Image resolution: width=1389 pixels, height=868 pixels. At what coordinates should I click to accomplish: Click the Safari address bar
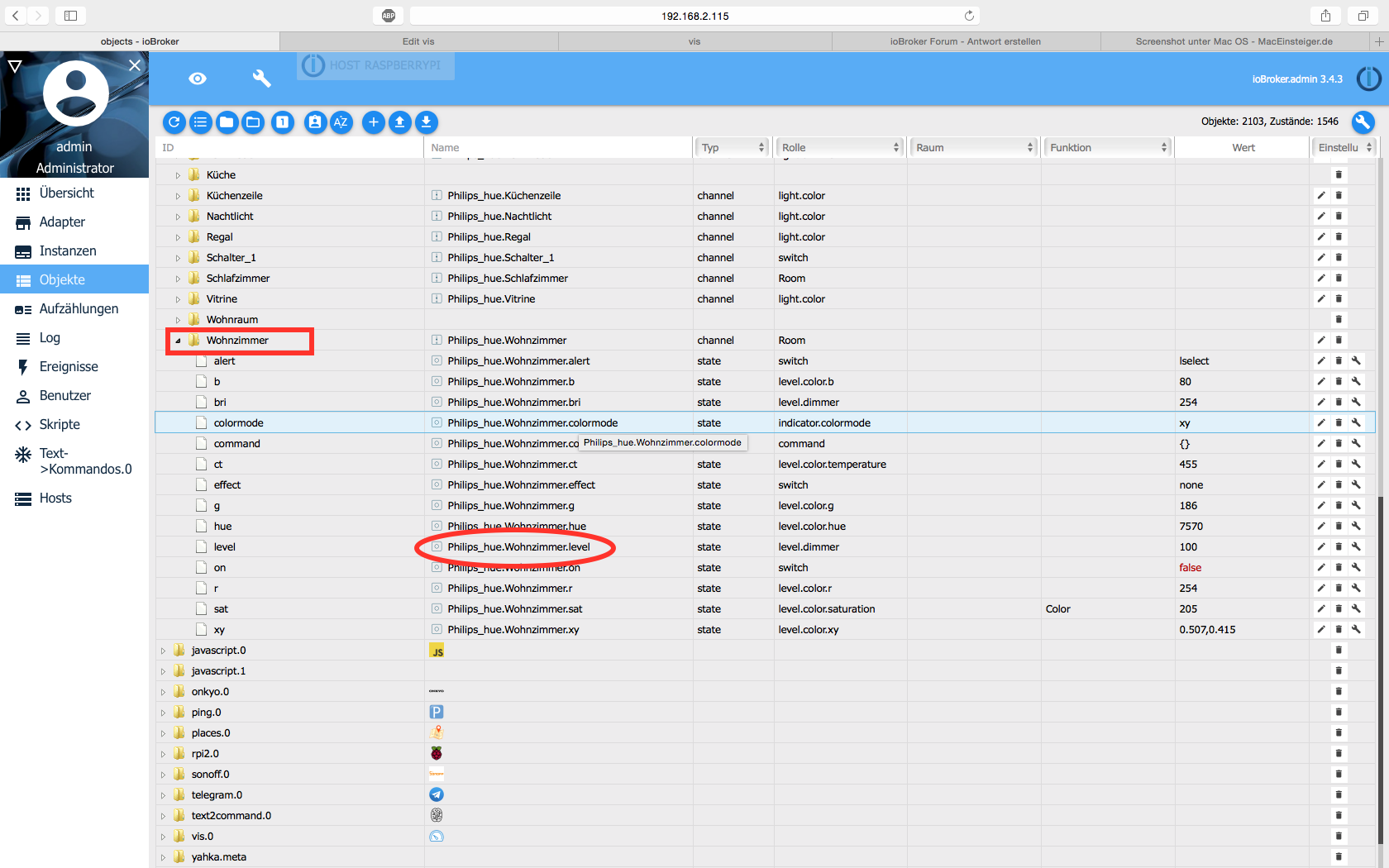pos(694,16)
